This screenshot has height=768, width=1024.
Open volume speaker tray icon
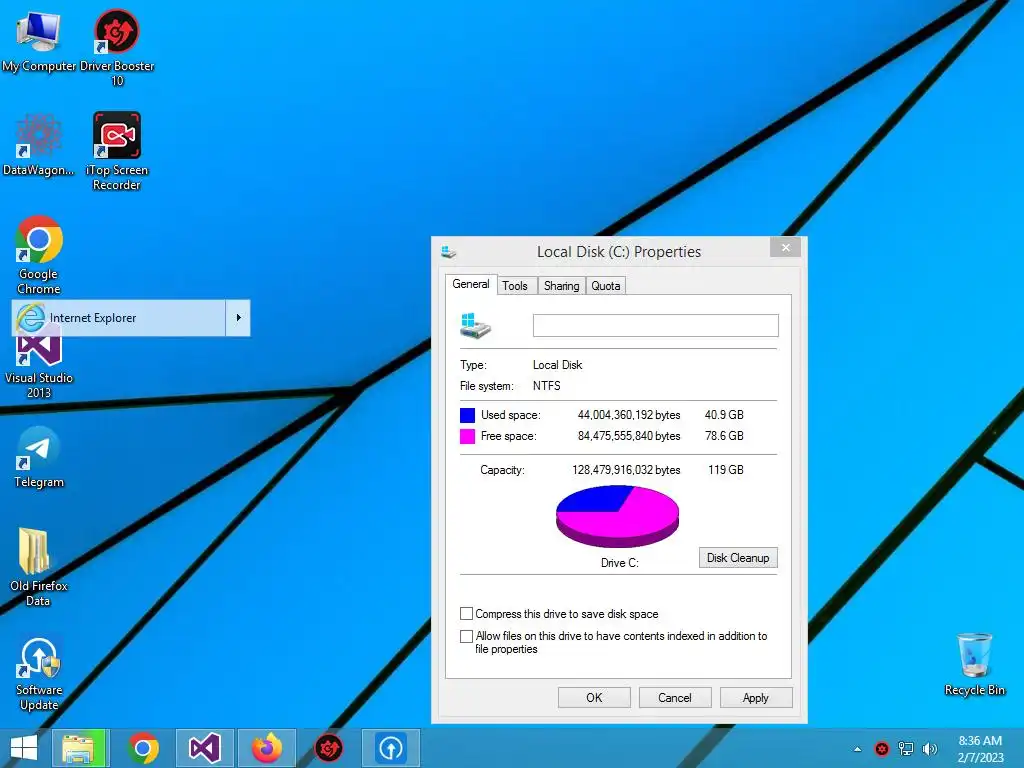tap(929, 748)
